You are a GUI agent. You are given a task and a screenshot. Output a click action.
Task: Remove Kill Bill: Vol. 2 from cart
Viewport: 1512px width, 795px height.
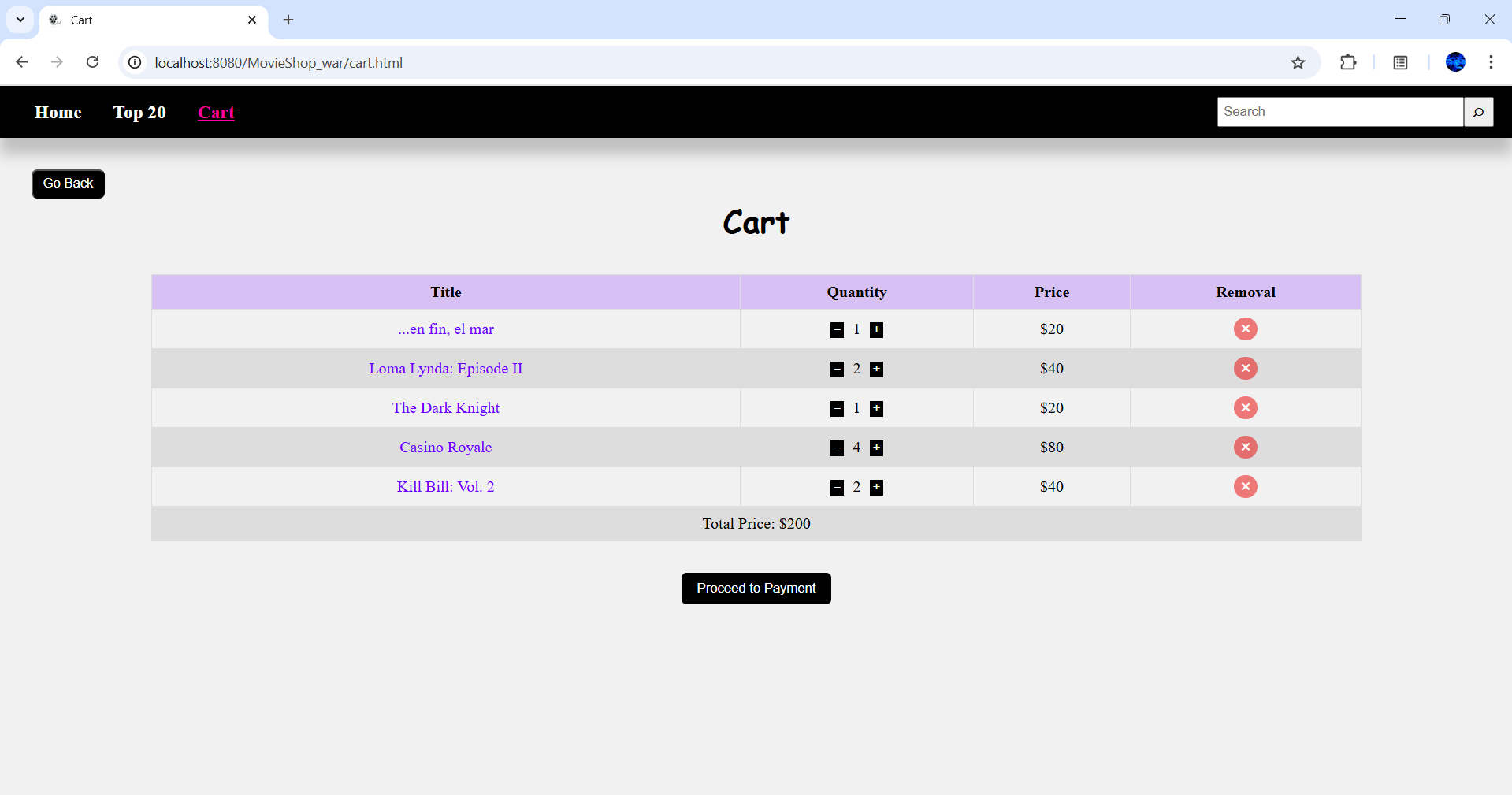[1245, 487]
